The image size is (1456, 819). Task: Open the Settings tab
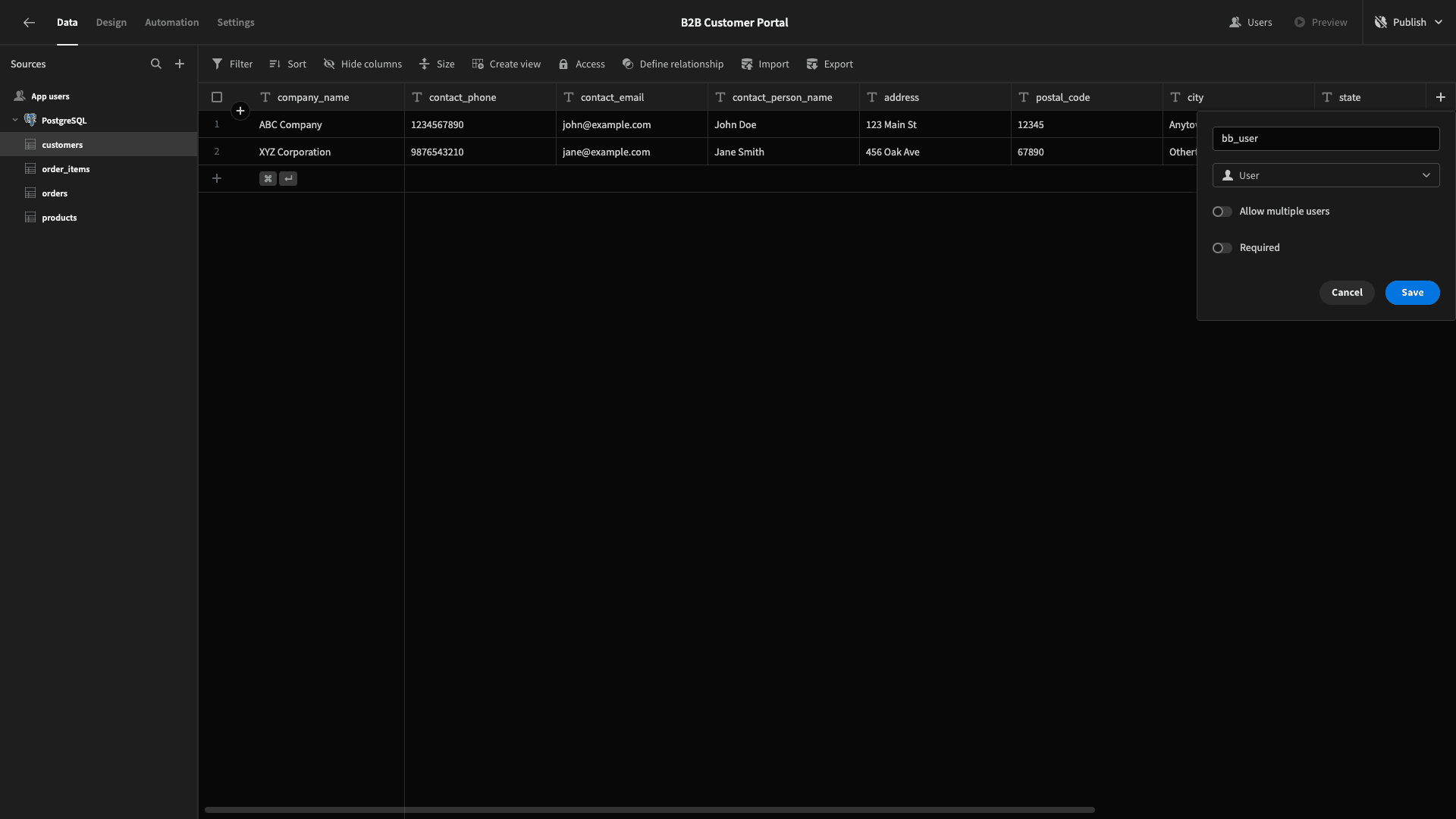236,23
